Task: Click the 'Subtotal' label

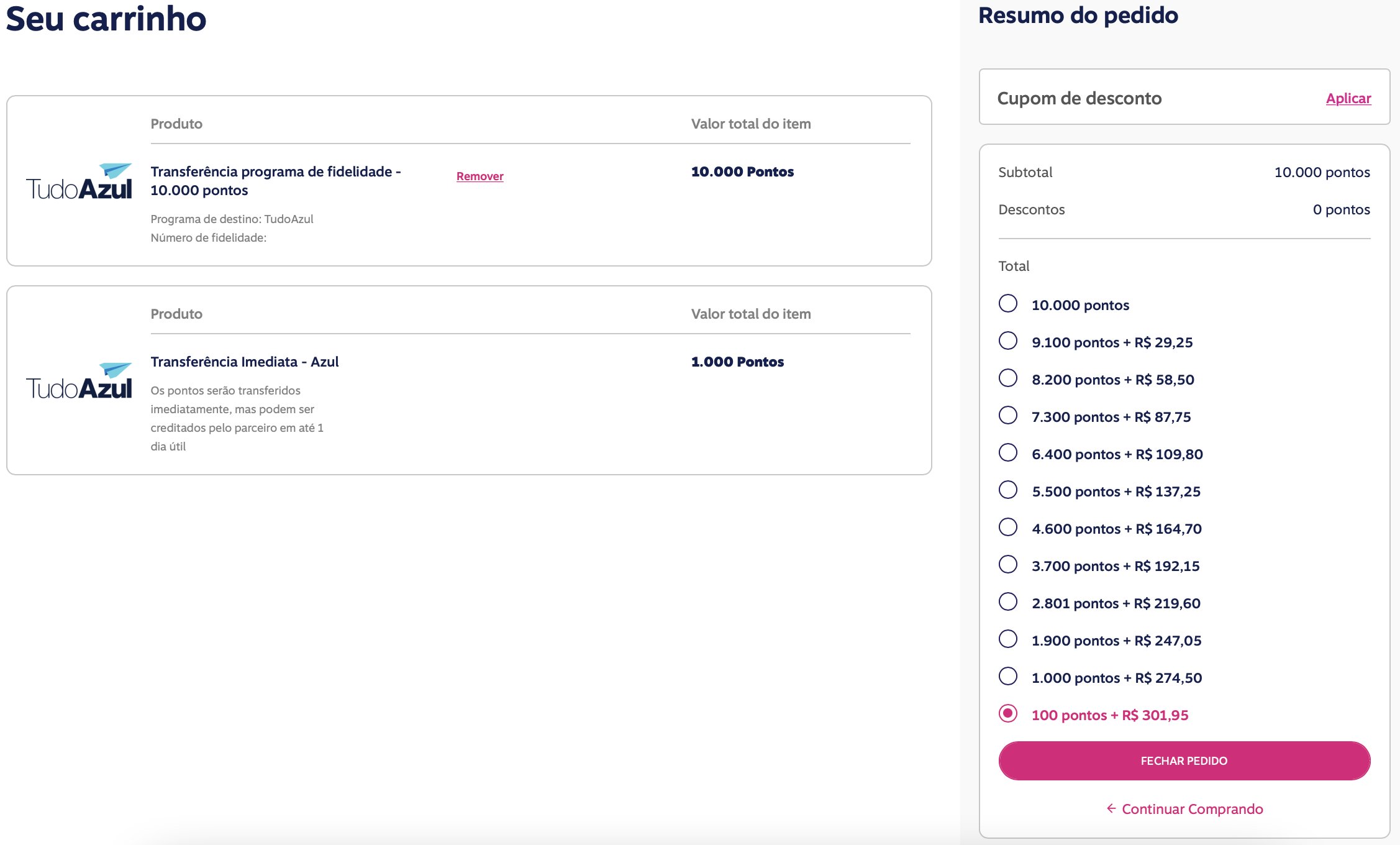Action: tap(1025, 172)
